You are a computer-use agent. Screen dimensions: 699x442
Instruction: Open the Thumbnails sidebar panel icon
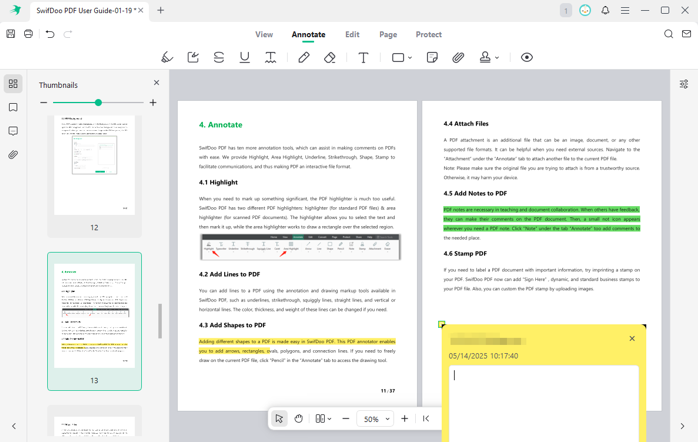13,83
